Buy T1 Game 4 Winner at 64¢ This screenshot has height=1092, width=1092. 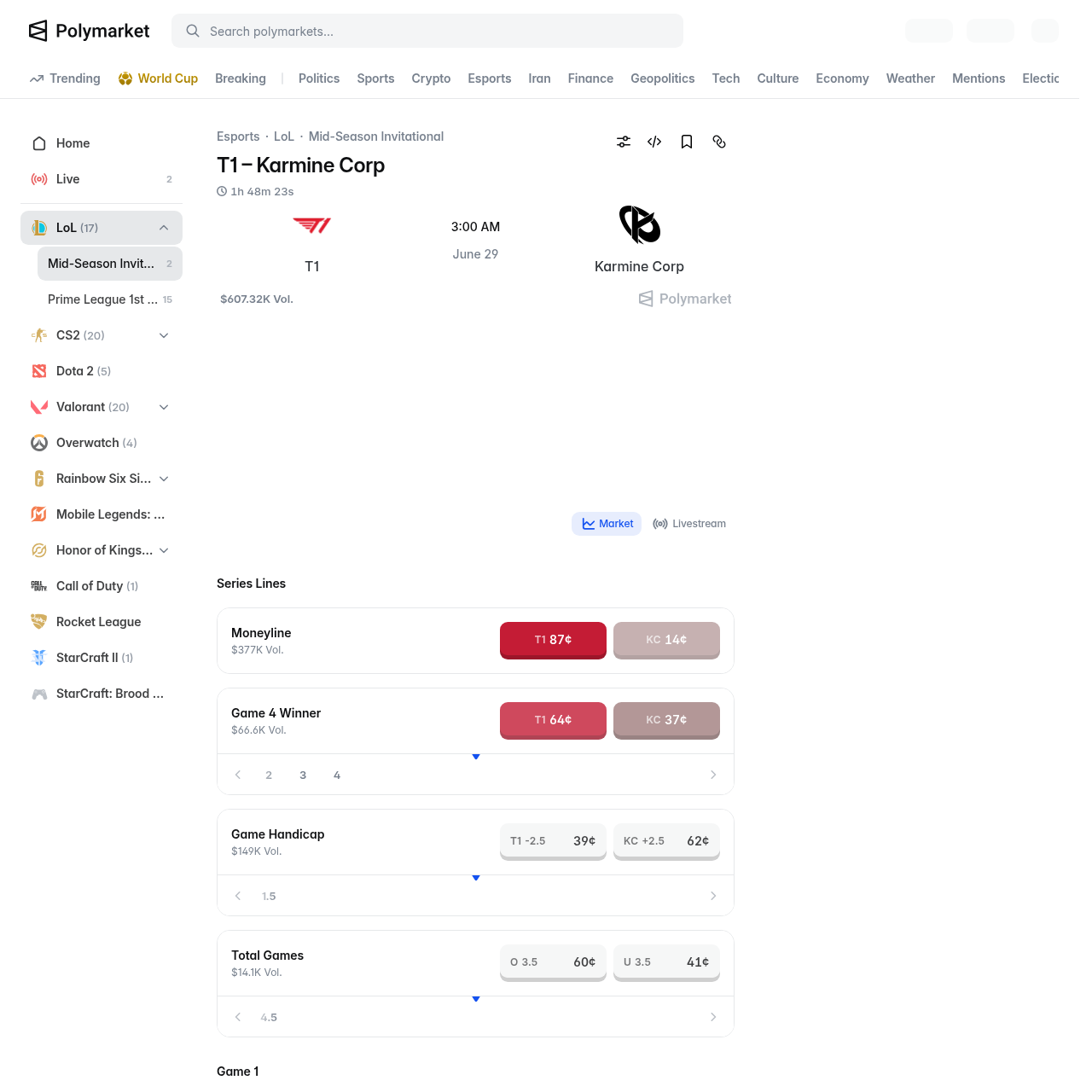553,721
